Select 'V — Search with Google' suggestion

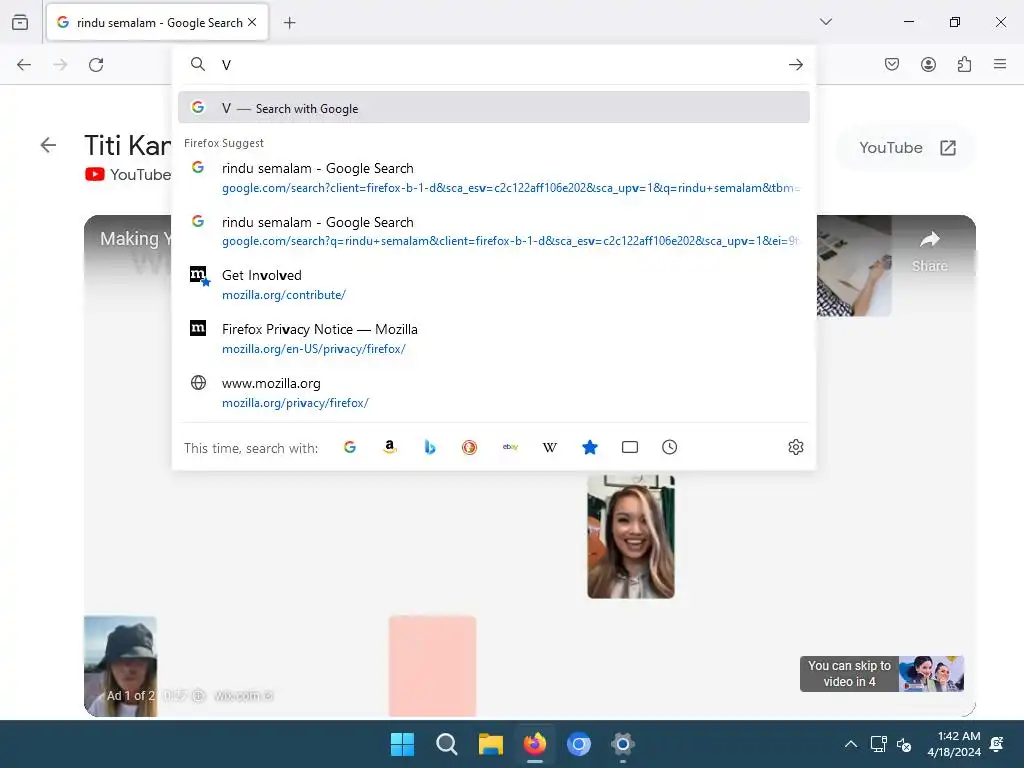(494, 108)
